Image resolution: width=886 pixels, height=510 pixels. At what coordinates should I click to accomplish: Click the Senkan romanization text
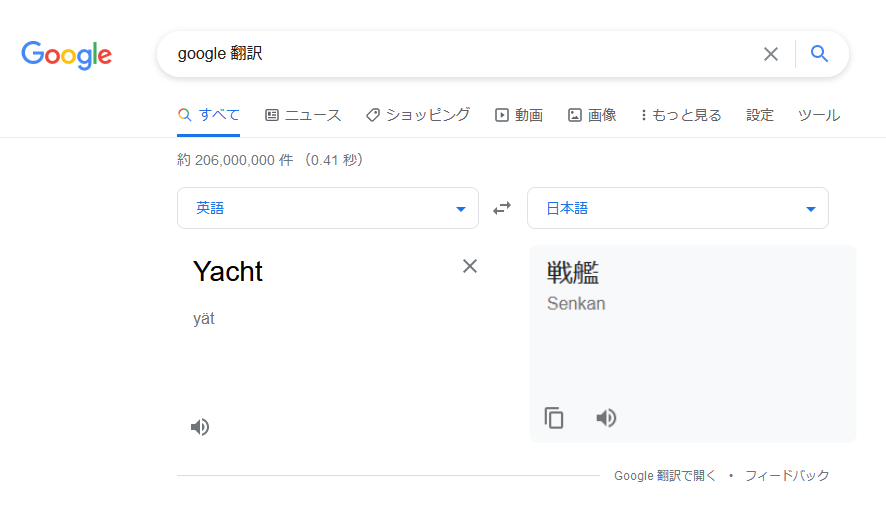pos(576,304)
